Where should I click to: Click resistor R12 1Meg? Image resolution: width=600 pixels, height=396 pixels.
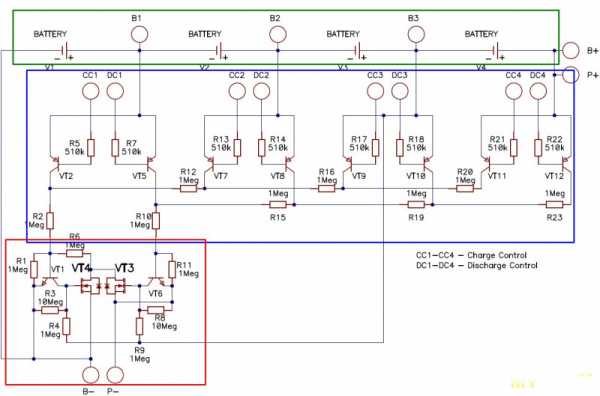pos(188,188)
